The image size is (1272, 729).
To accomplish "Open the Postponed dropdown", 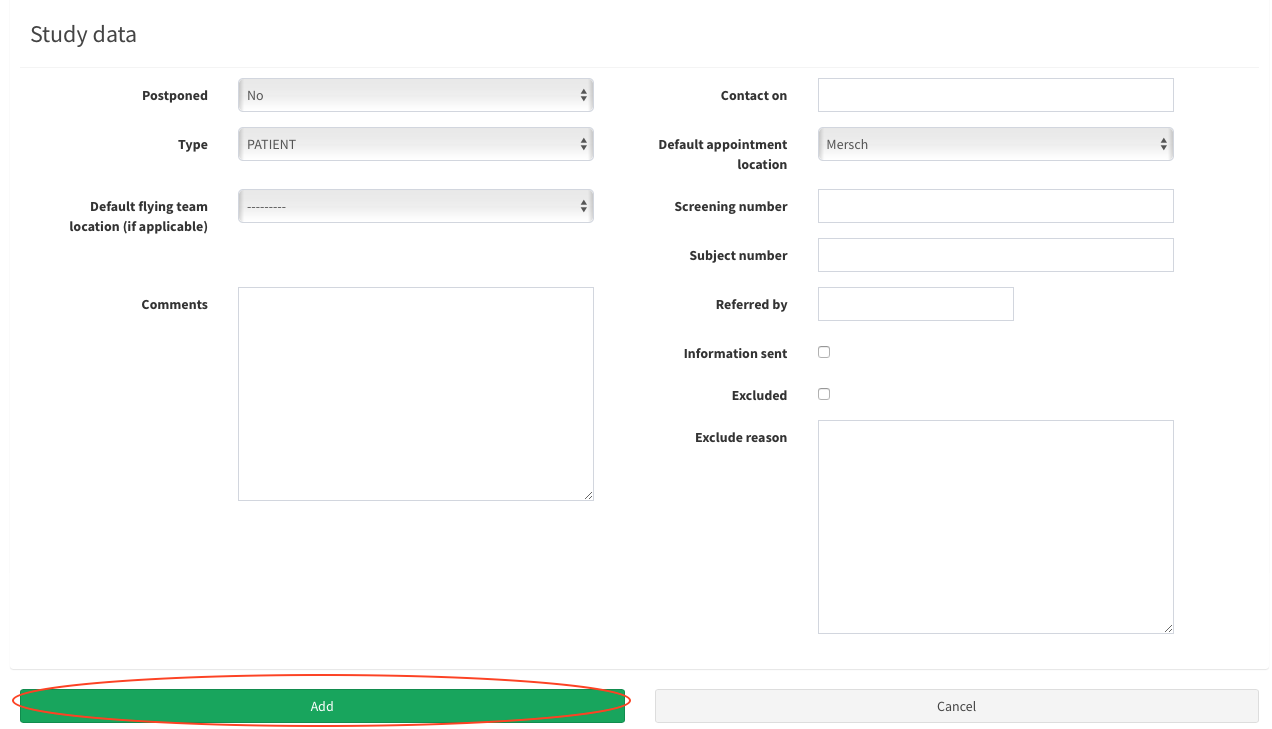I will click(415, 95).
